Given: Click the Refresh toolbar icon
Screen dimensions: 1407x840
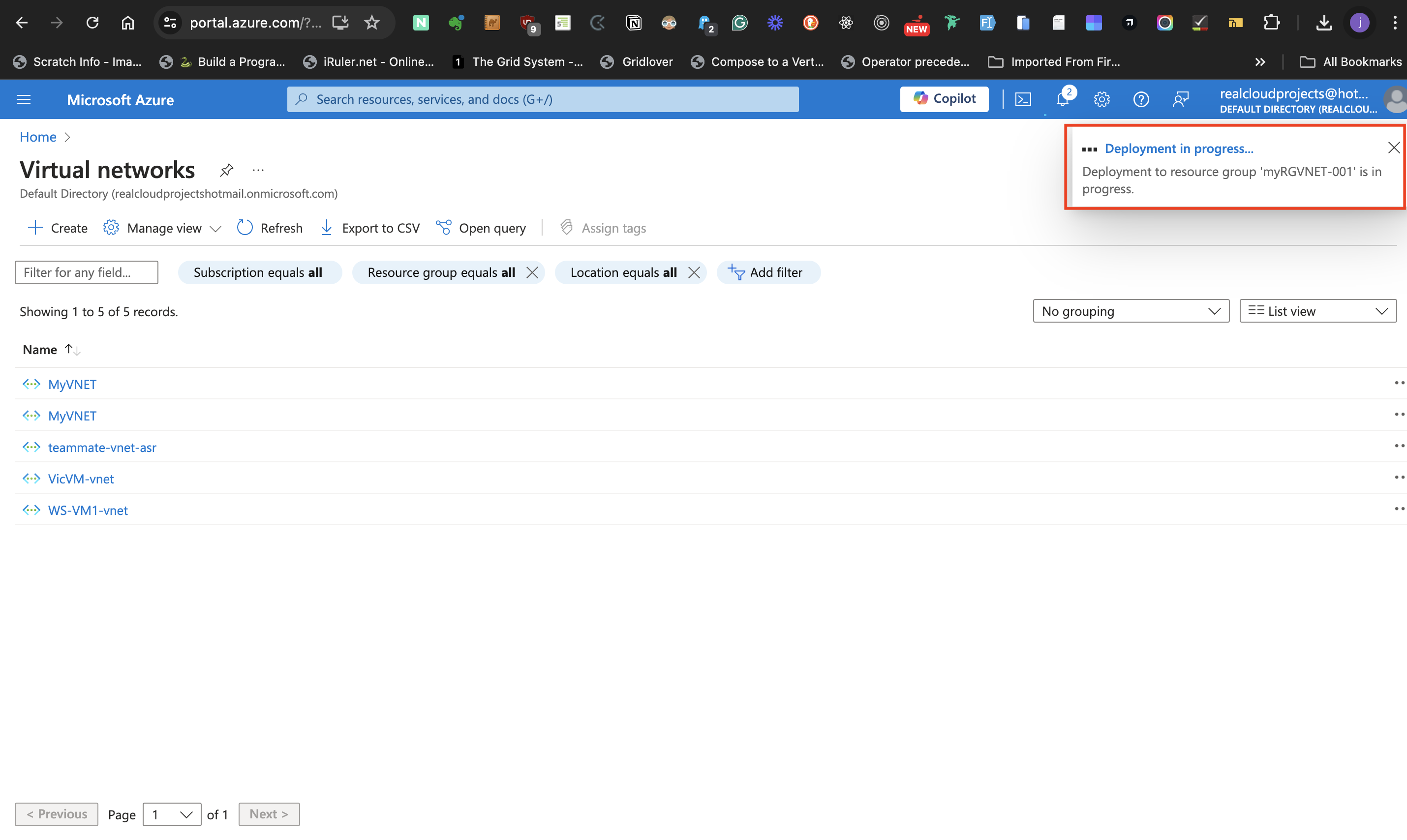Looking at the screenshot, I should pos(245,228).
